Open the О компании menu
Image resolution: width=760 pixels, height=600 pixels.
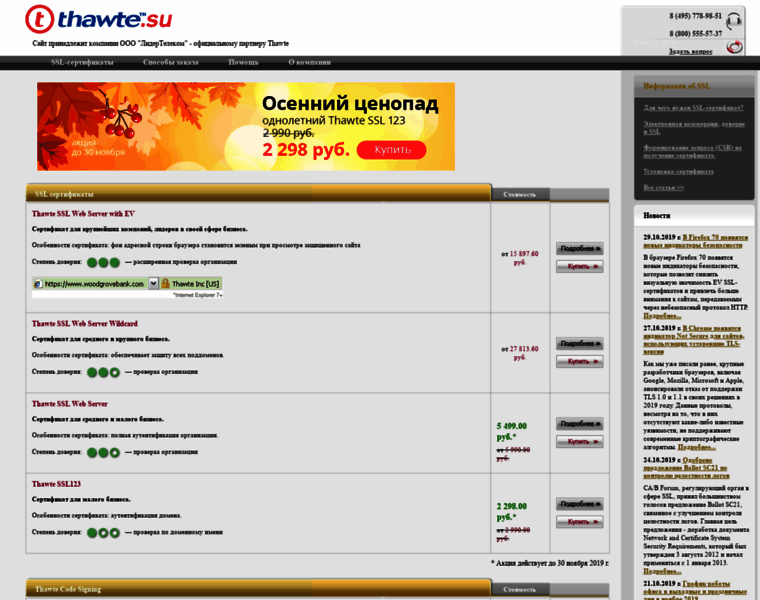point(310,62)
